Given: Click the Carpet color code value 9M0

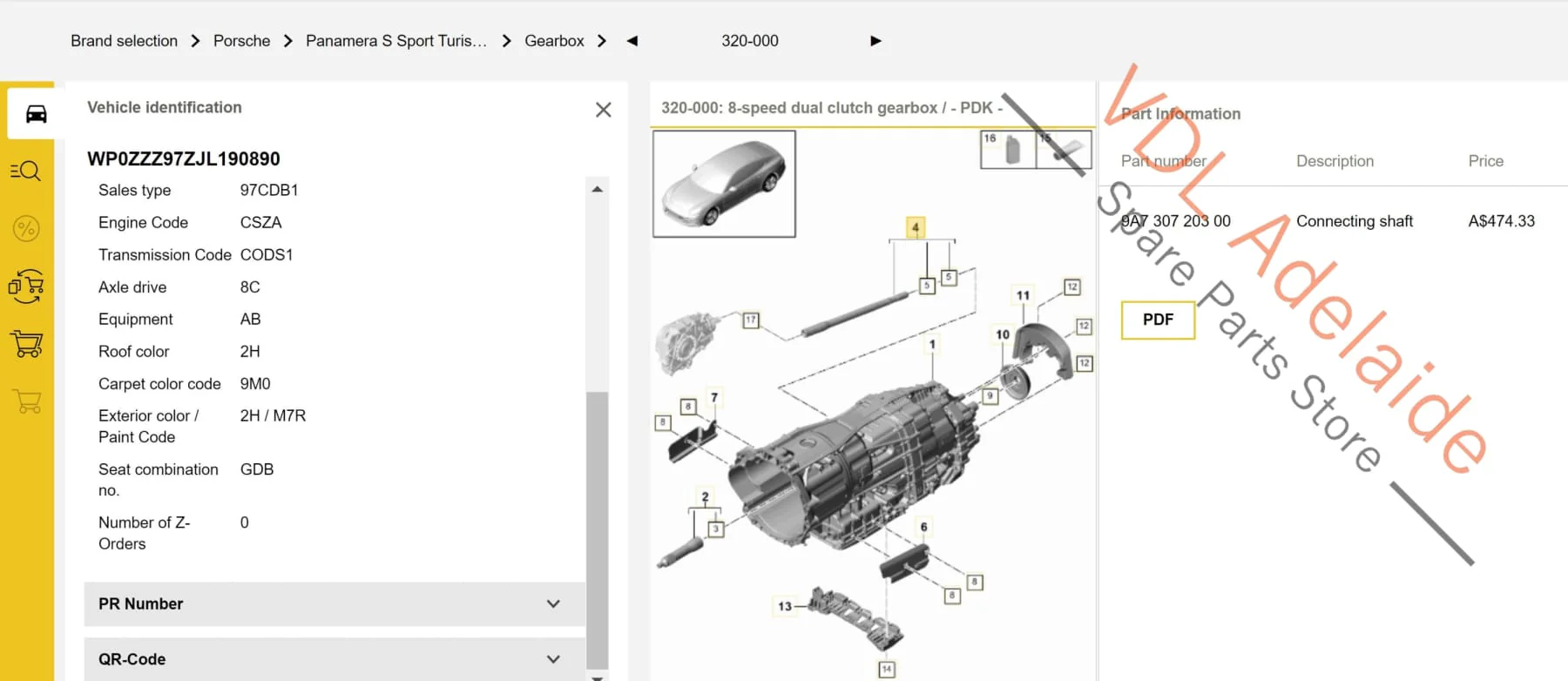Looking at the screenshot, I should [255, 383].
